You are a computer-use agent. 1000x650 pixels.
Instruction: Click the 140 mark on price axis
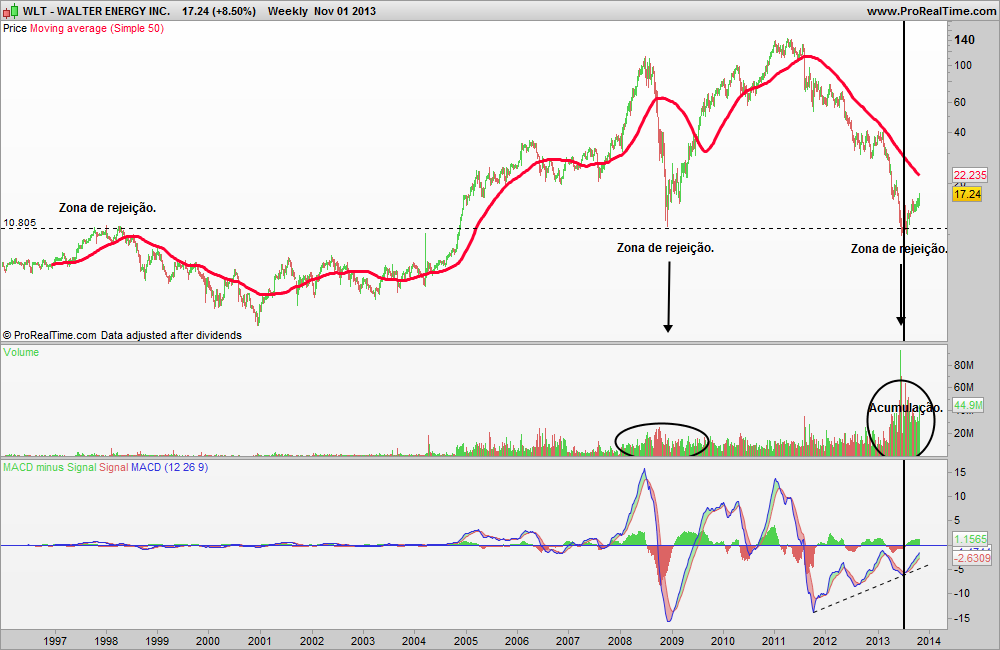(x=964, y=40)
